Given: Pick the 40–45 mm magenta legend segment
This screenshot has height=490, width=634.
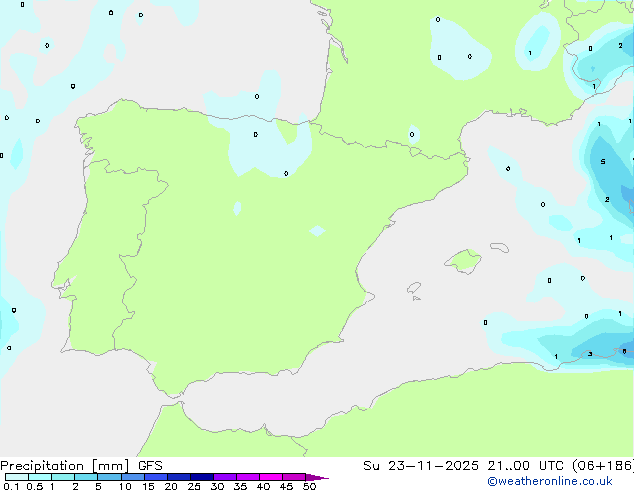Looking at the screenshot, I should click(x=271, y=477).
